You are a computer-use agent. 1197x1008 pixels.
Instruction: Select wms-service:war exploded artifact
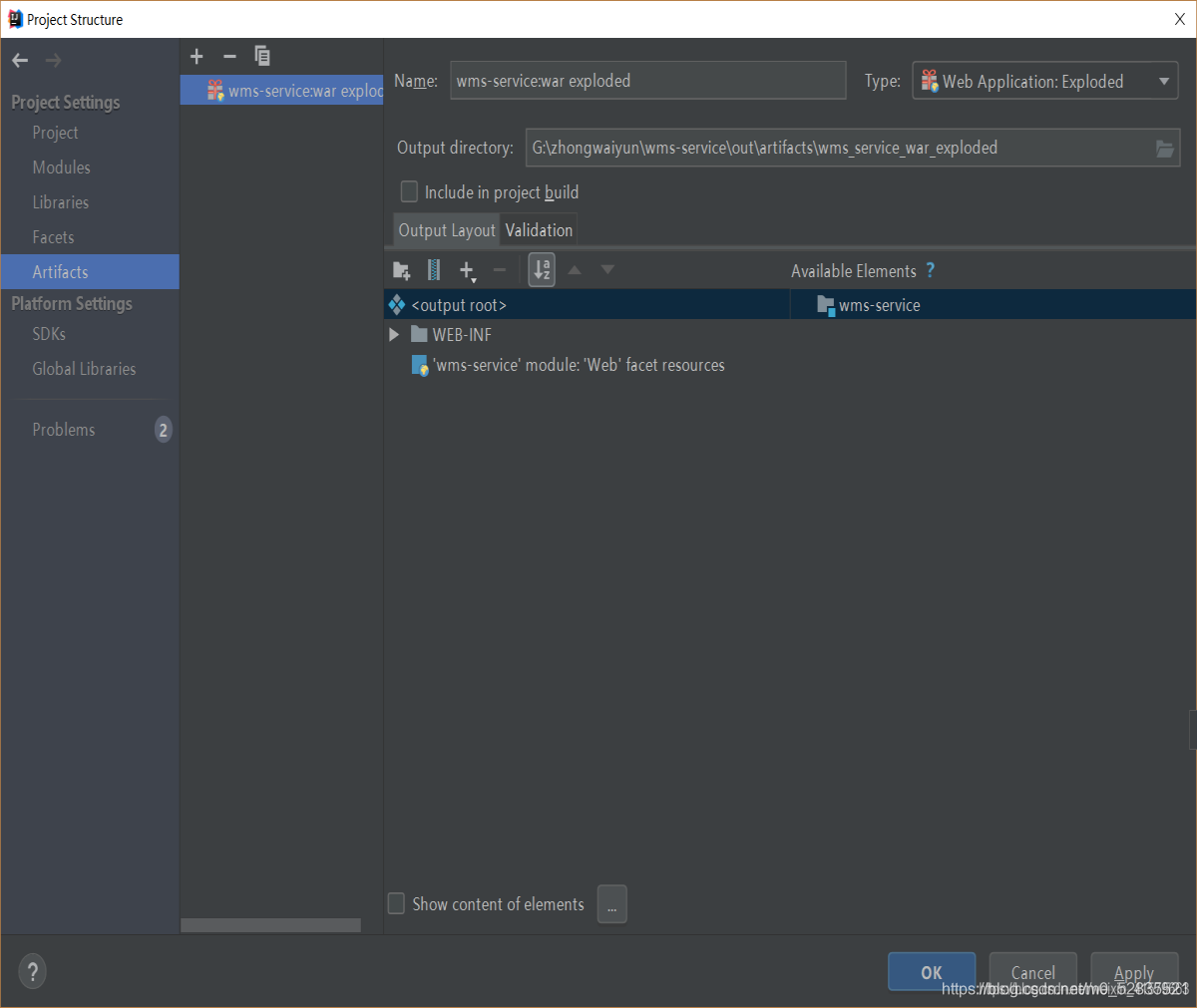point(282,91)
